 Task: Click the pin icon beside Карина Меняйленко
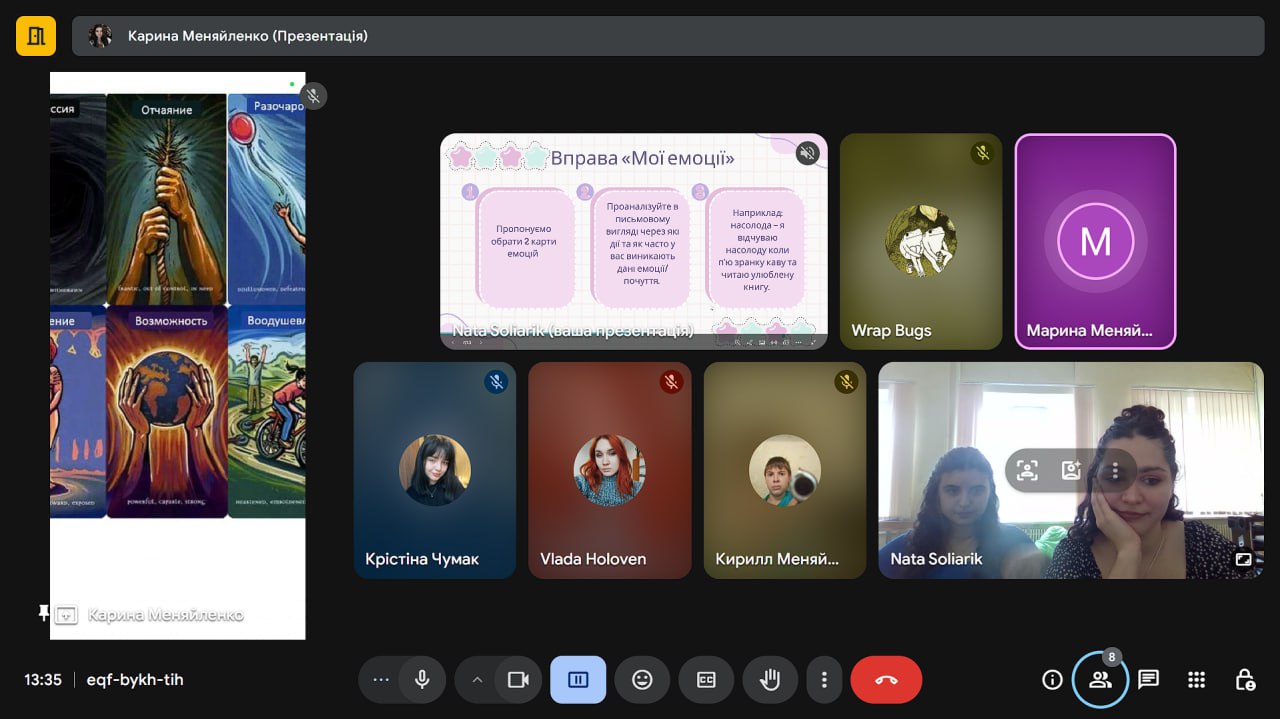pos(43,612)
